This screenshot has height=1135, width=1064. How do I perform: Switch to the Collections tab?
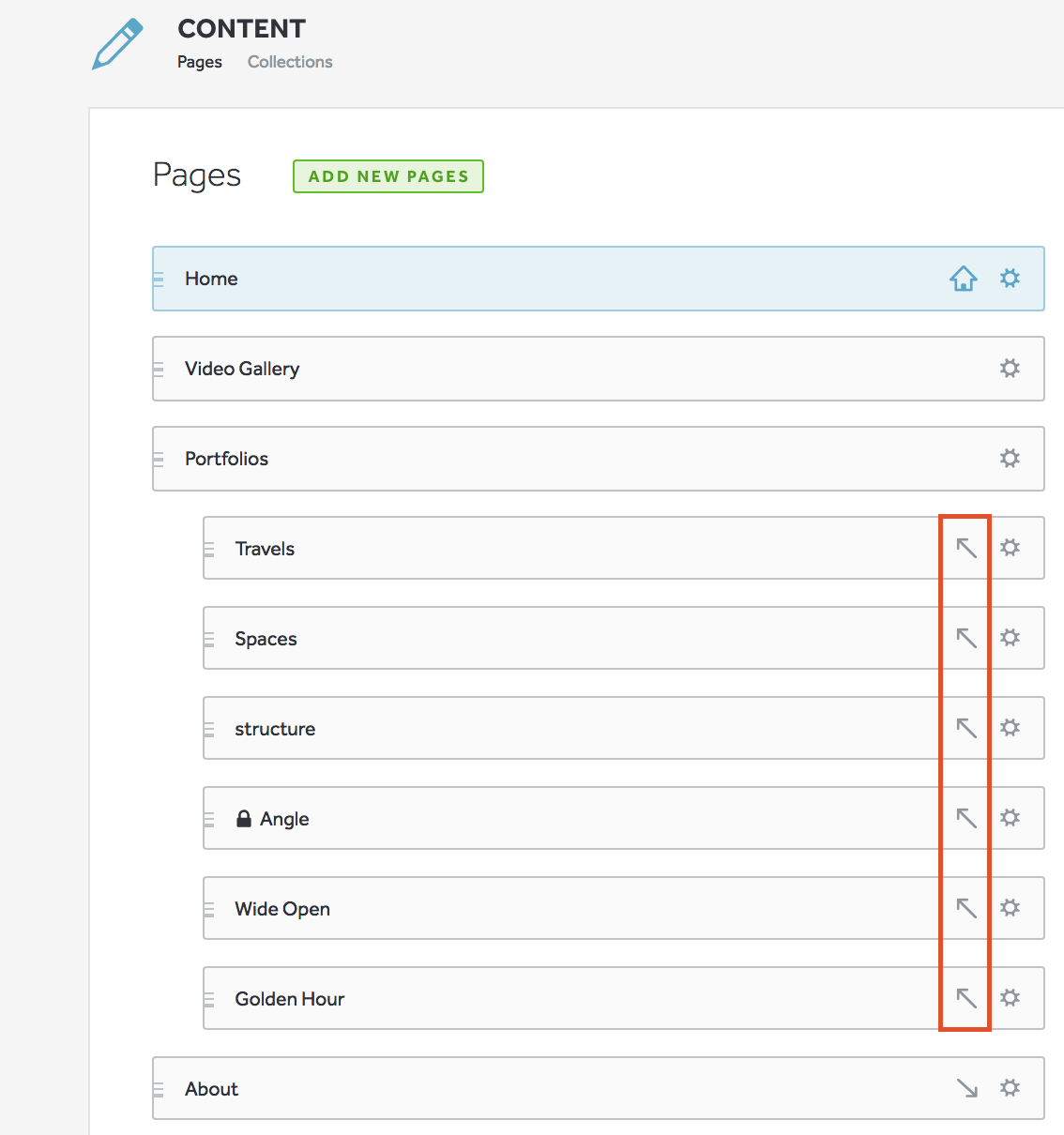pos(290,62)
